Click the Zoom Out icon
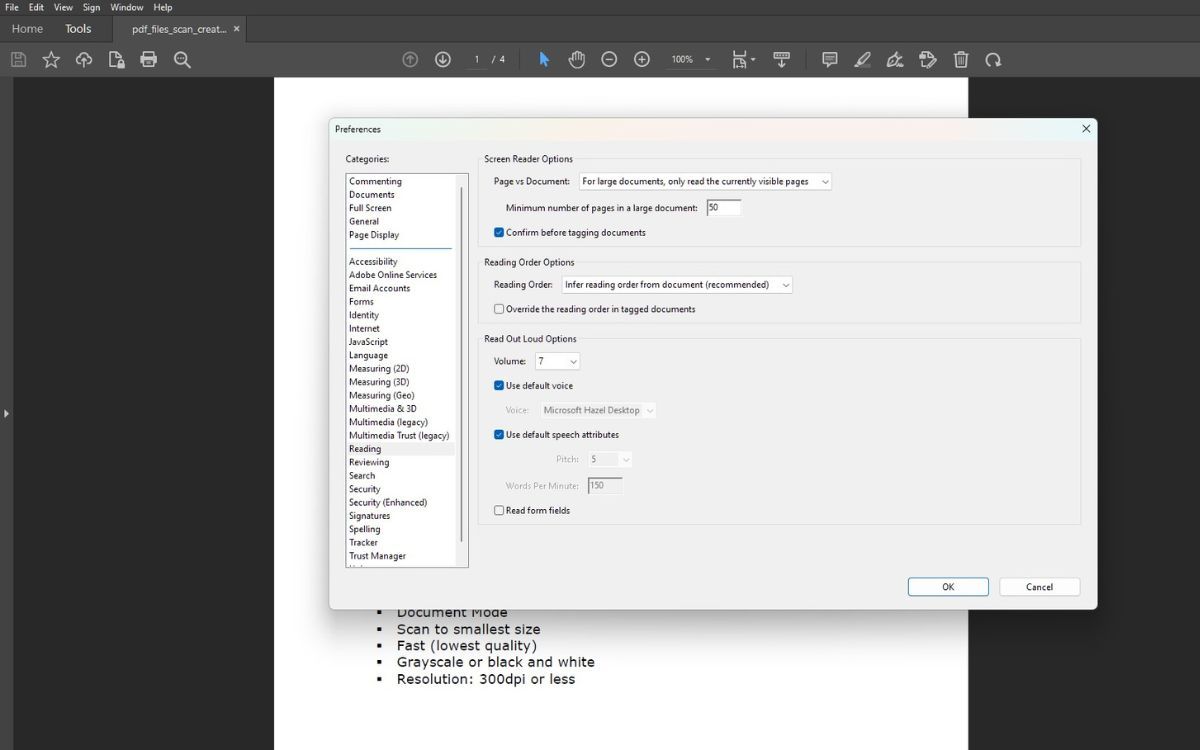 point(609,59)
